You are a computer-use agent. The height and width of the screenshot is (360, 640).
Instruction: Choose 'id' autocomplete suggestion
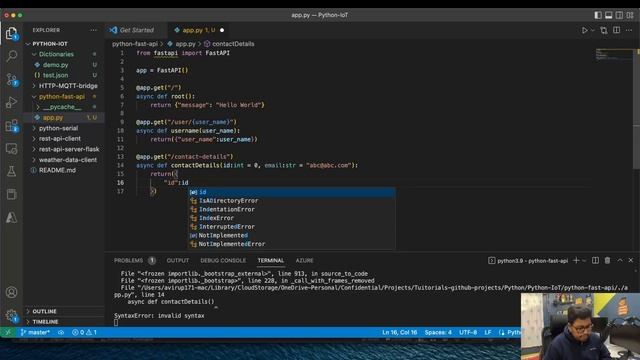pos(291,192)
